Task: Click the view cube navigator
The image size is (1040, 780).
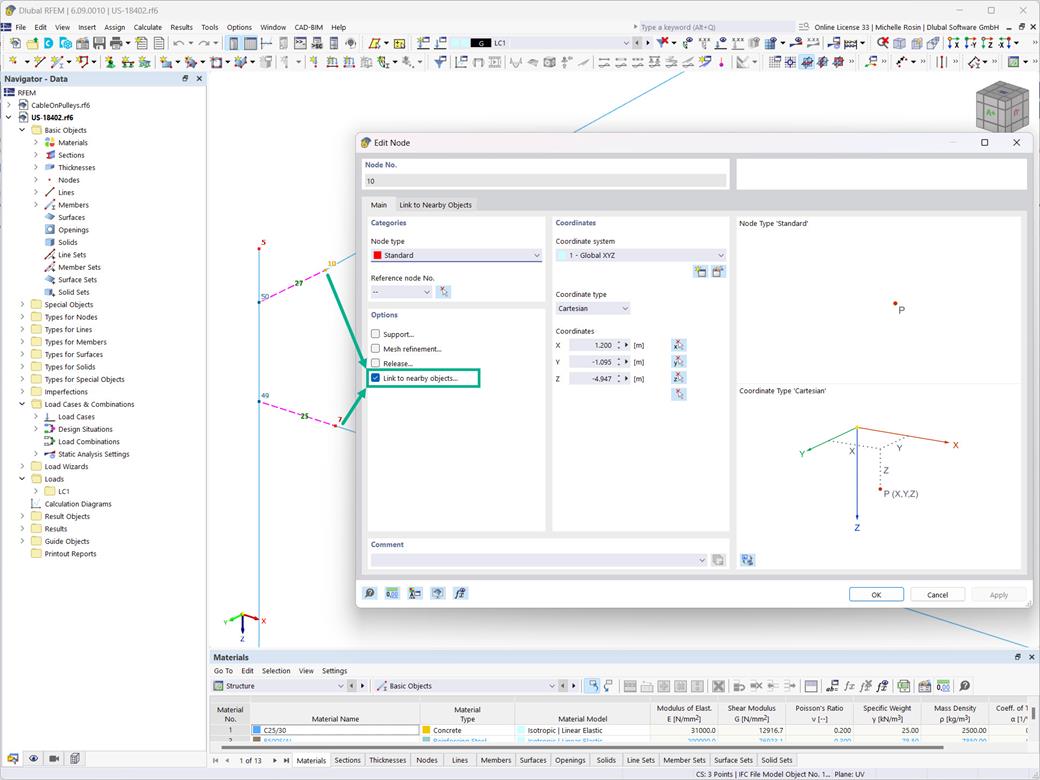Action: tap(1002, 107)
